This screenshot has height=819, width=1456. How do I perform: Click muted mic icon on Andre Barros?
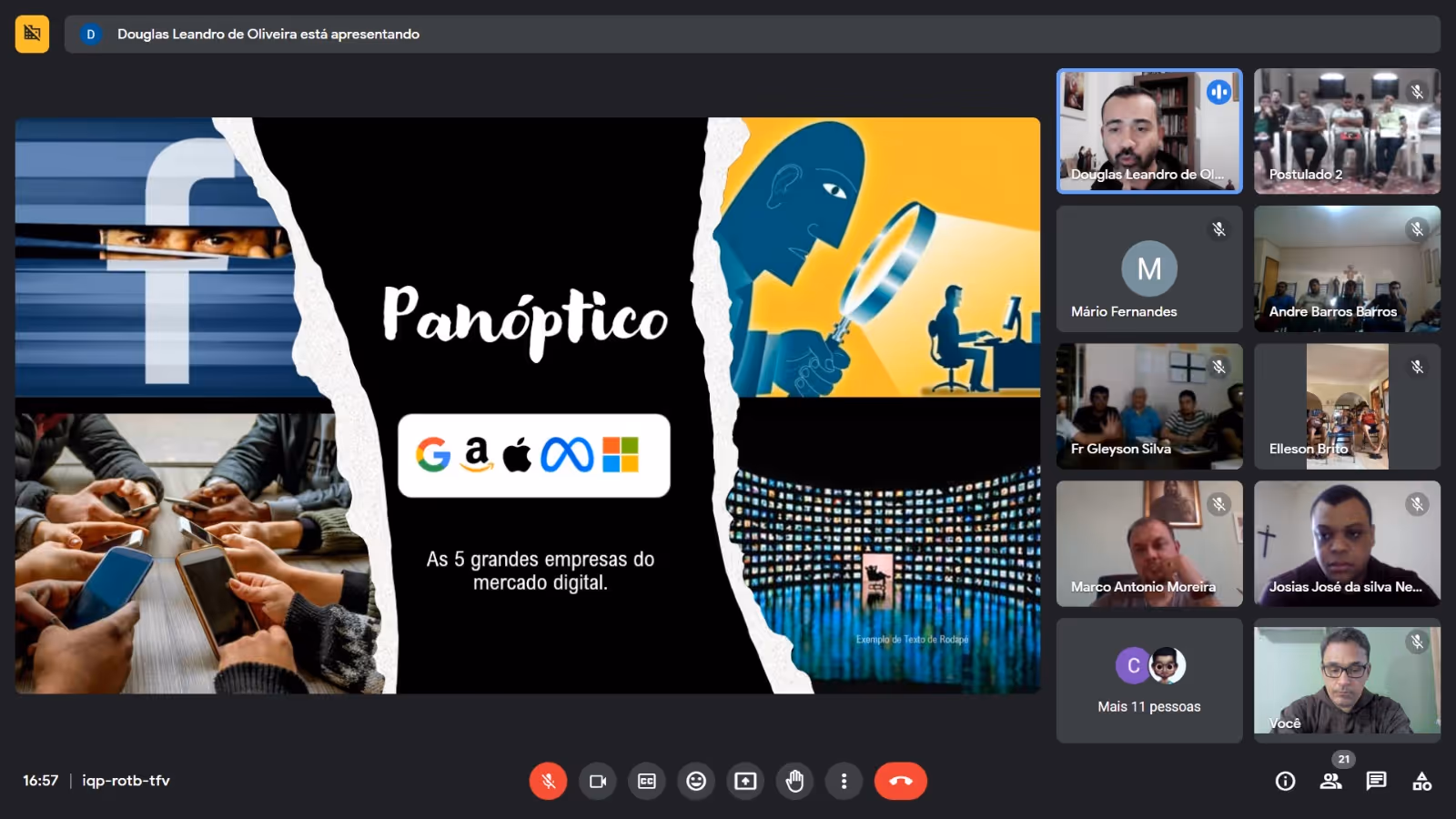tap(1417, 229)
